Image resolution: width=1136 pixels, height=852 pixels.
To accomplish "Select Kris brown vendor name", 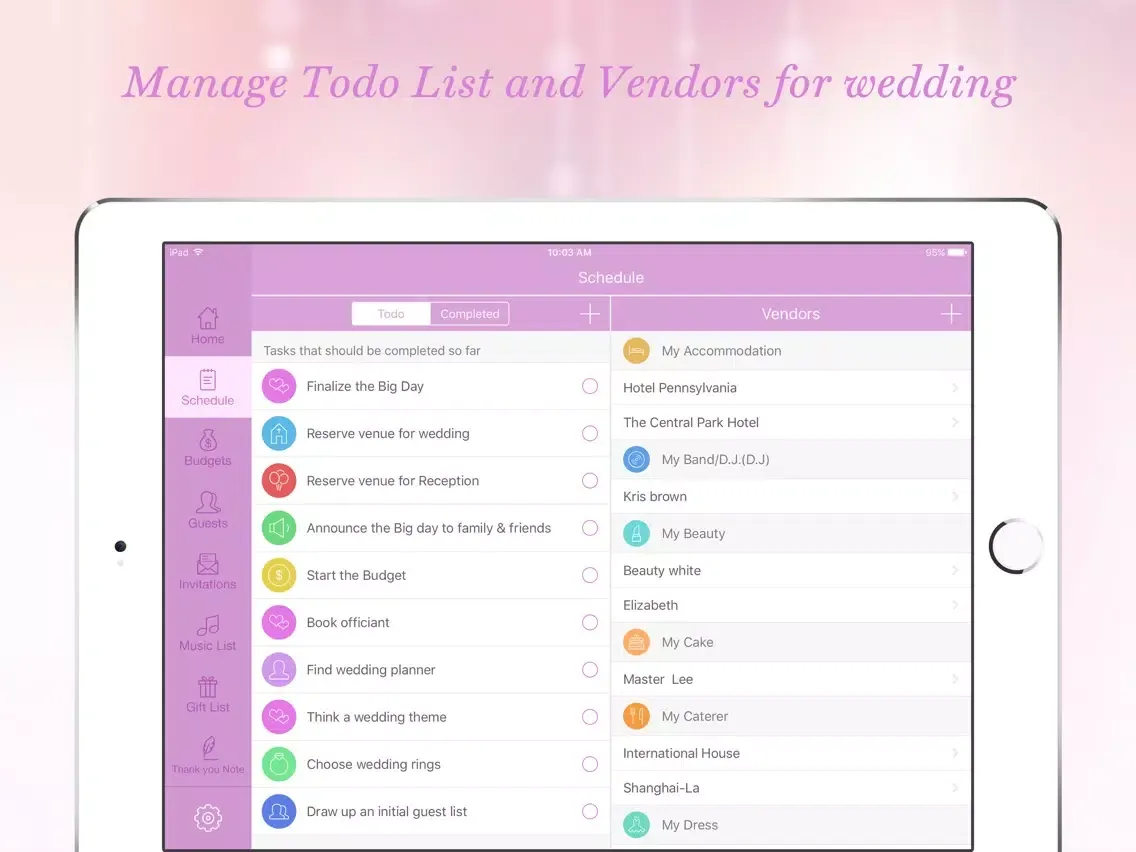I will click(x=654, y=496).
